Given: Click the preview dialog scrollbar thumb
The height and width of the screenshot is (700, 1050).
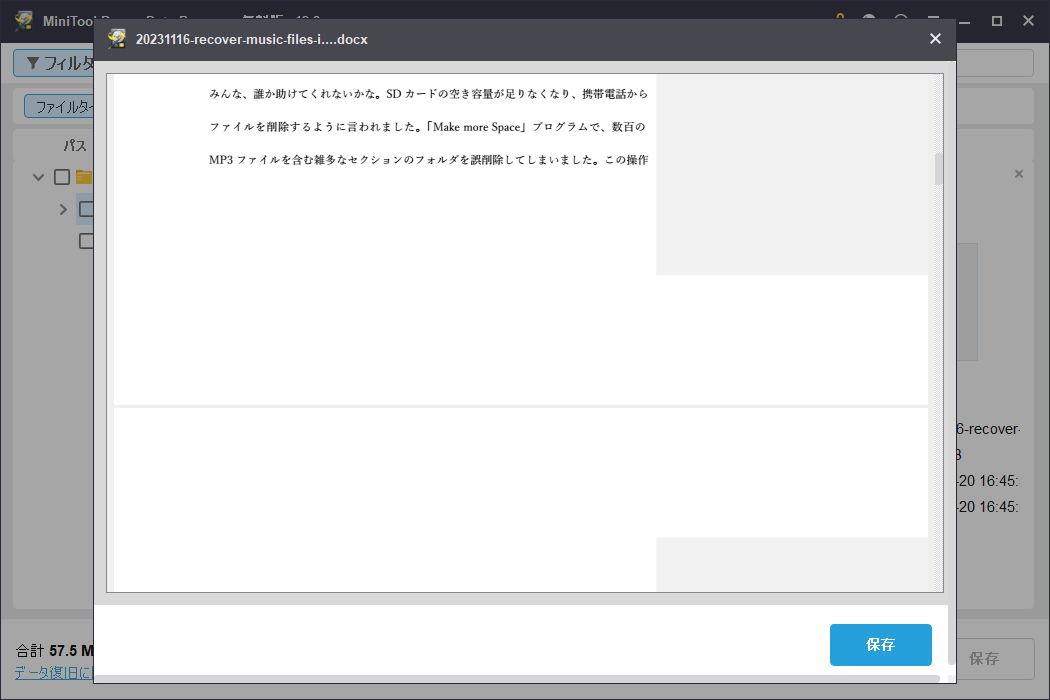Looking at the screenshot, I should (x=938, y=170).
